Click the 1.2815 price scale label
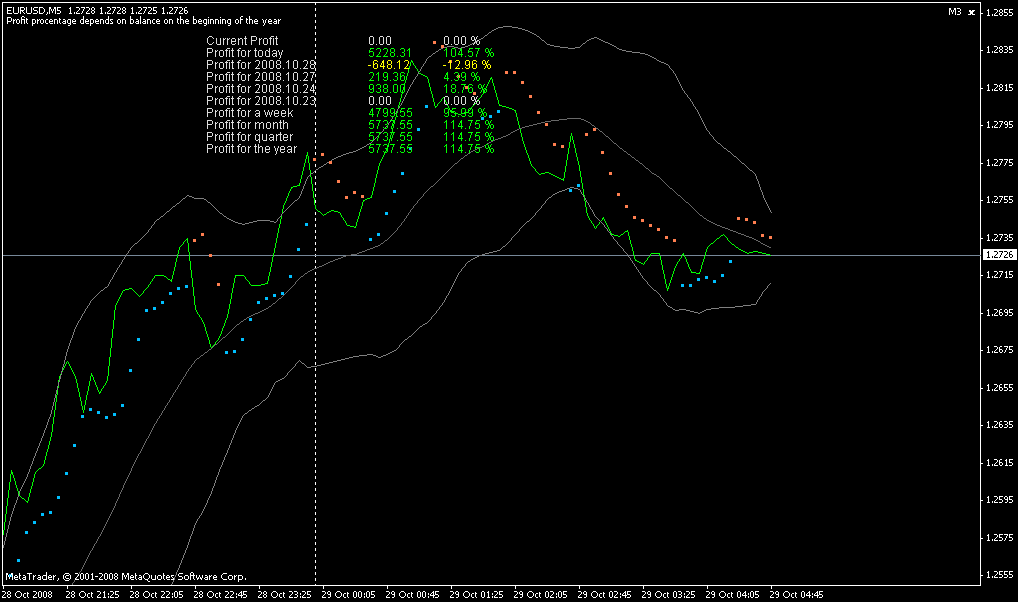This screenshot has height=602, width=1018. [x=1000, y=88]
